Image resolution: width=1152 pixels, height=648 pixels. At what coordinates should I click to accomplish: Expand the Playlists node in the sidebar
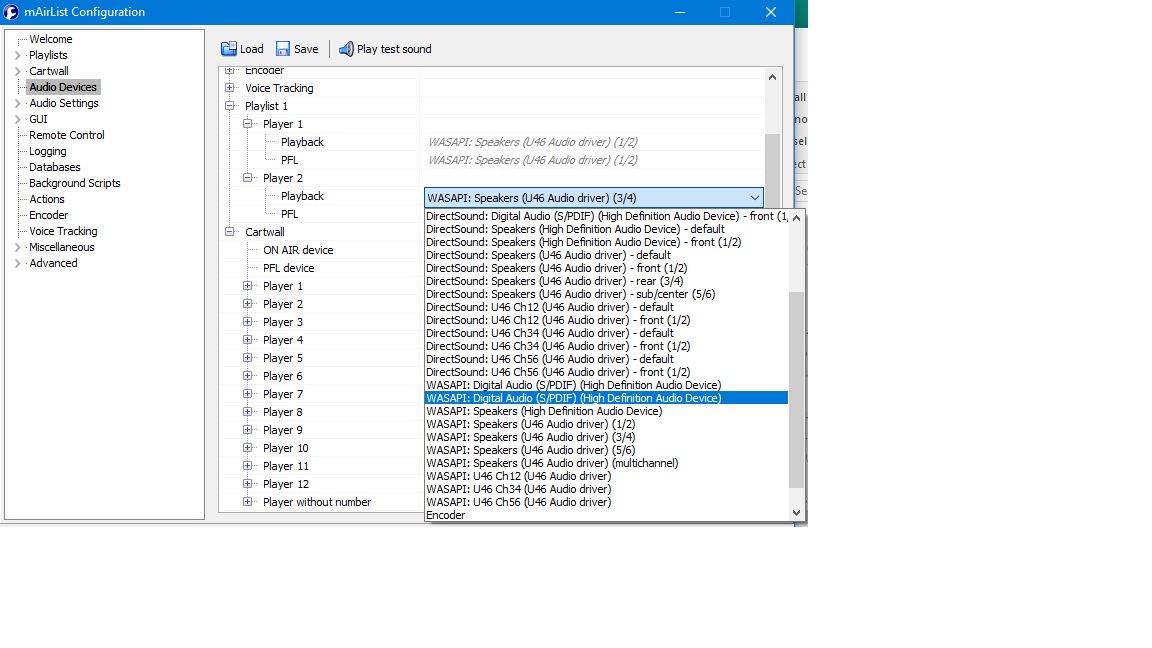(18, 55)
